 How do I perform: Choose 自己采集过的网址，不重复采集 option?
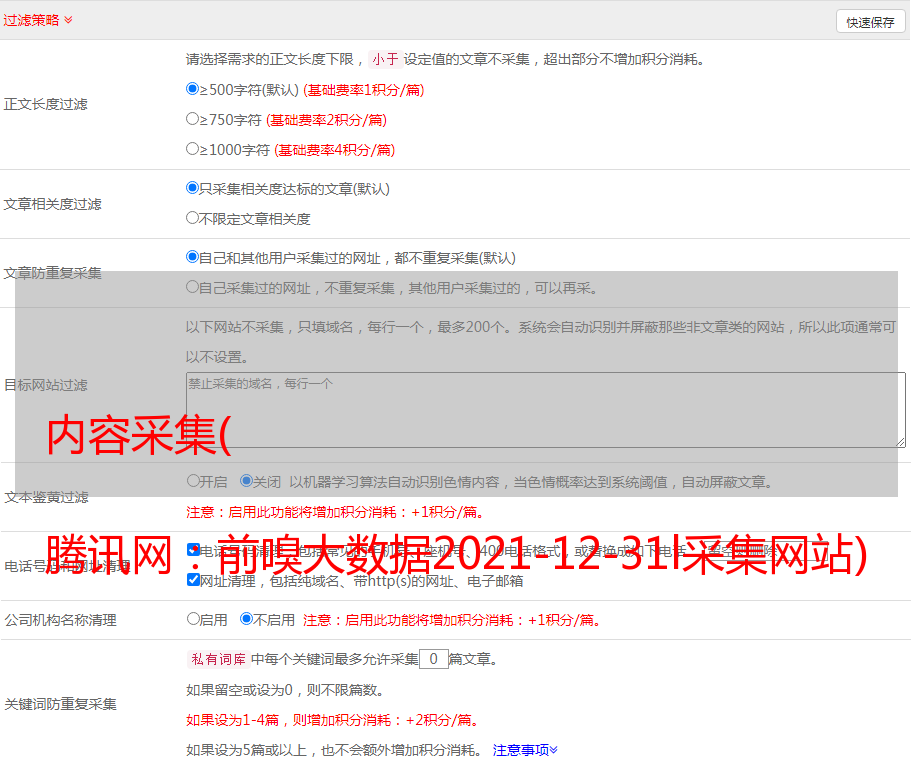point(192,287)
